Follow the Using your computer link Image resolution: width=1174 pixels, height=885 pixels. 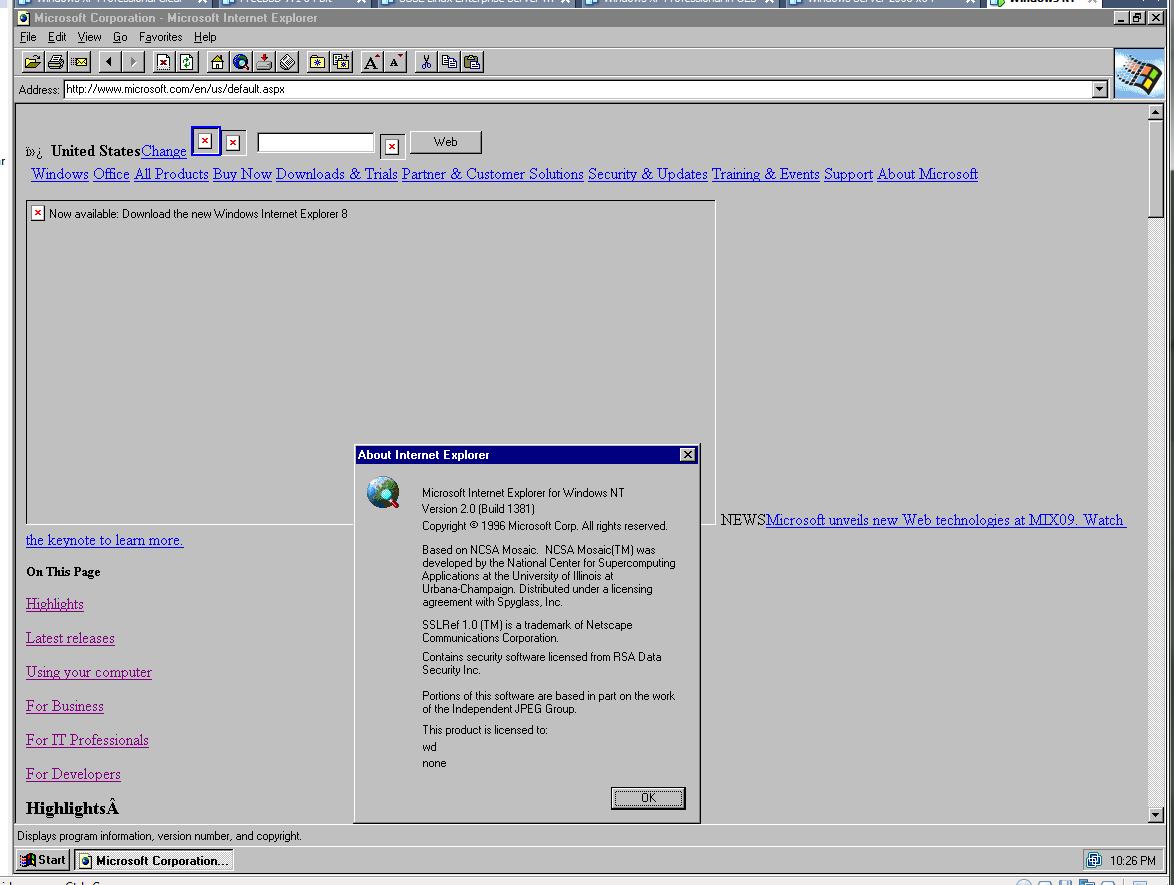pyautogui.click(x=89, y=672)
